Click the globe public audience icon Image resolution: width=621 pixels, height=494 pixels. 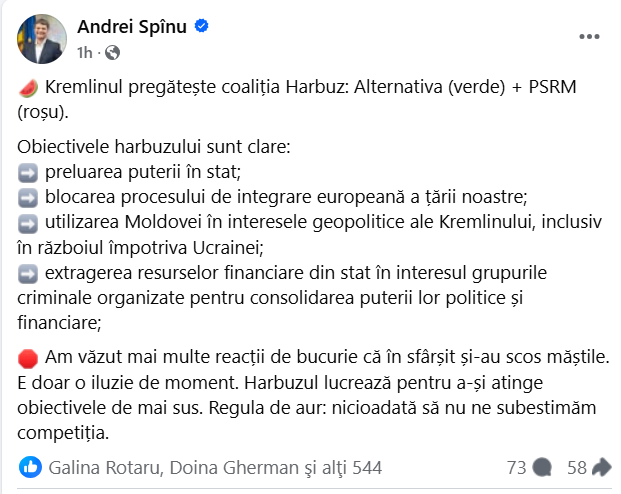coord(111,52)
